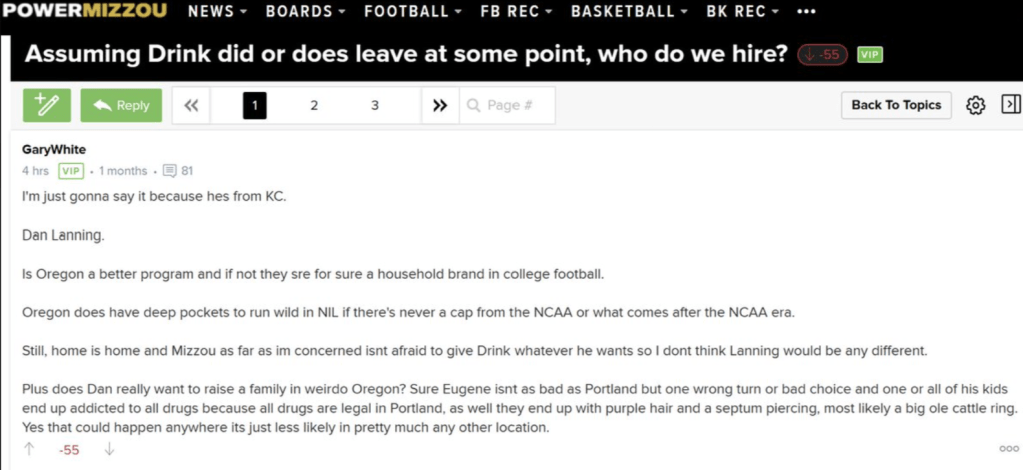Go to page 2 of thread
The width and height of the screenshot is (1023, 470).
pos(314,105)
